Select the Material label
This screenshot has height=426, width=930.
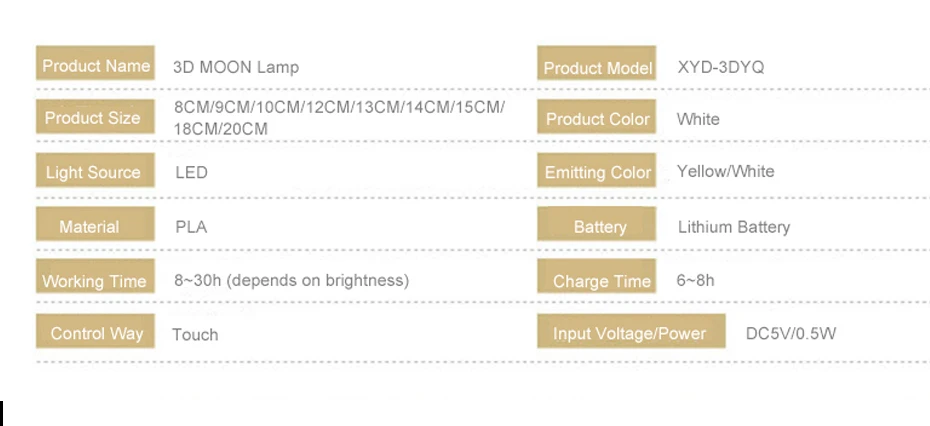click(x=89, y=227)
